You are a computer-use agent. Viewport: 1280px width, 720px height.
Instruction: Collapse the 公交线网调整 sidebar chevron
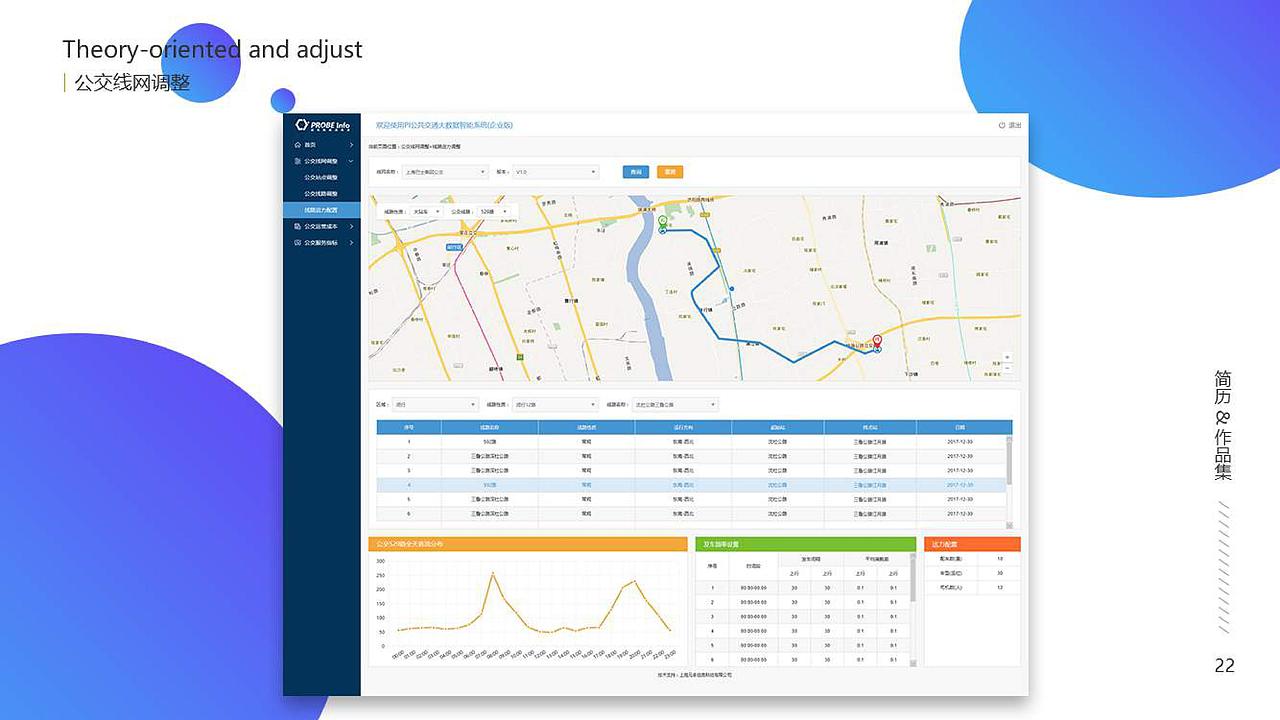click(351, 161)
